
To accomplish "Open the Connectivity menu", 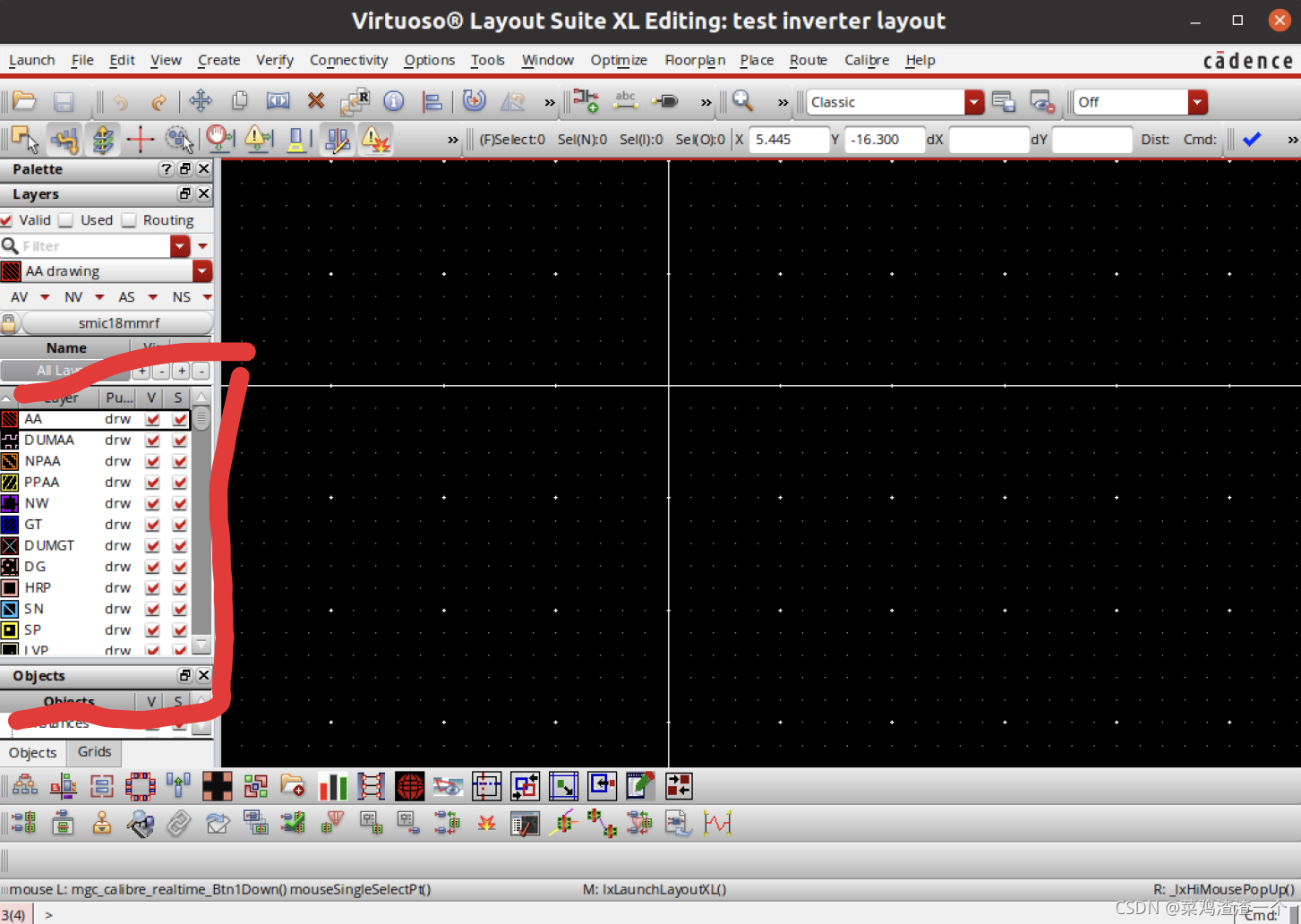I will [348, 60].
